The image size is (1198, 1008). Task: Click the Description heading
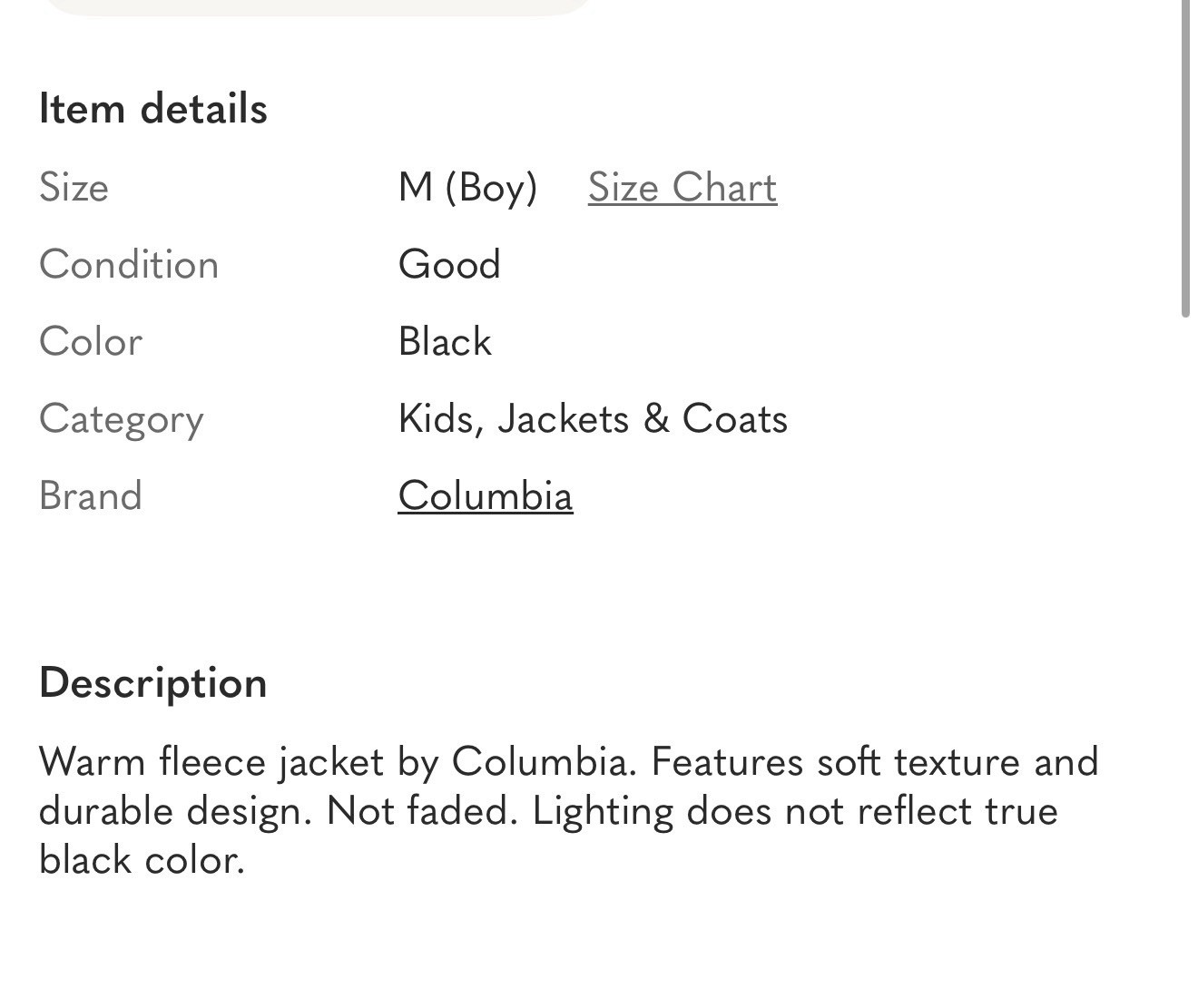coord(152,682)
